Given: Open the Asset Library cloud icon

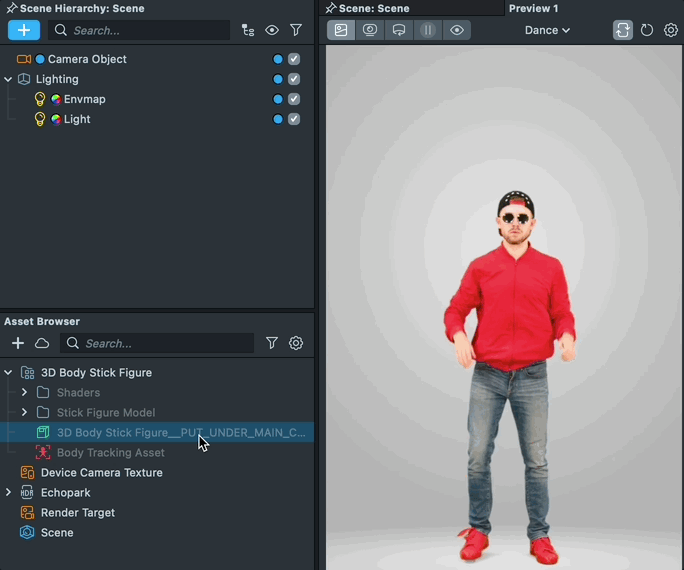Looking at the screenshot, I should pyautogui.click(x=42, y=343).
